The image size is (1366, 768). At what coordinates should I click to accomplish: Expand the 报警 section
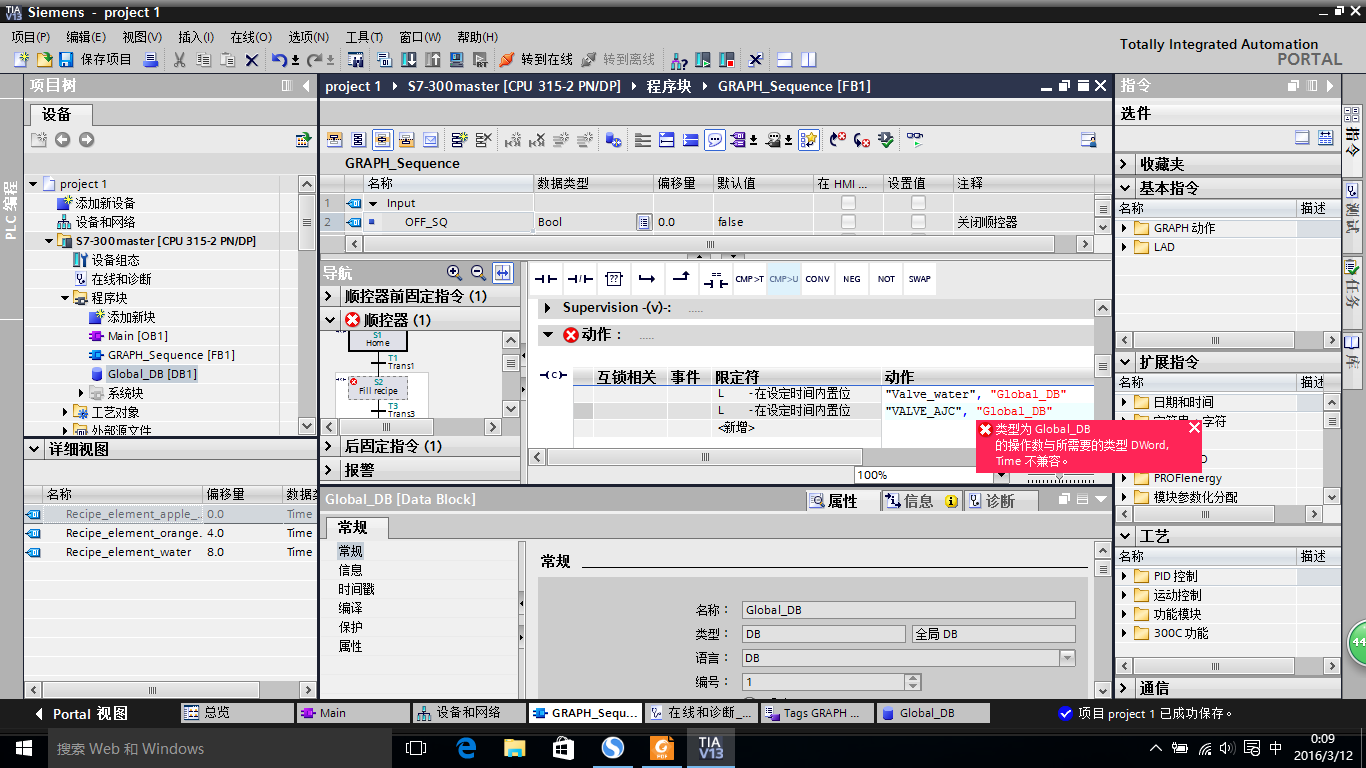(331, 470)
